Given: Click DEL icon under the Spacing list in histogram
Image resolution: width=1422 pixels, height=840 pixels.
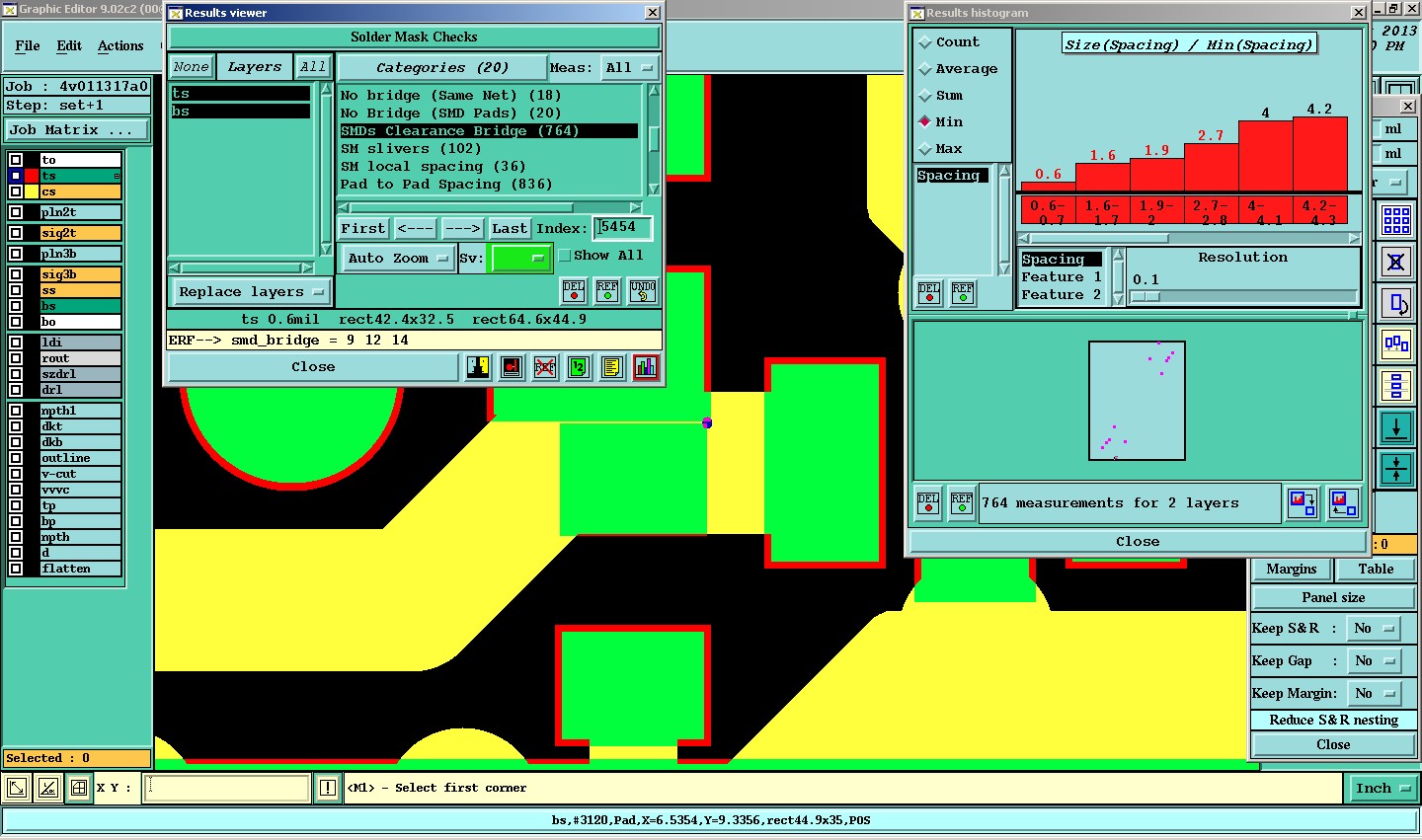Looking at the screenshot, I should coord(929,293).
